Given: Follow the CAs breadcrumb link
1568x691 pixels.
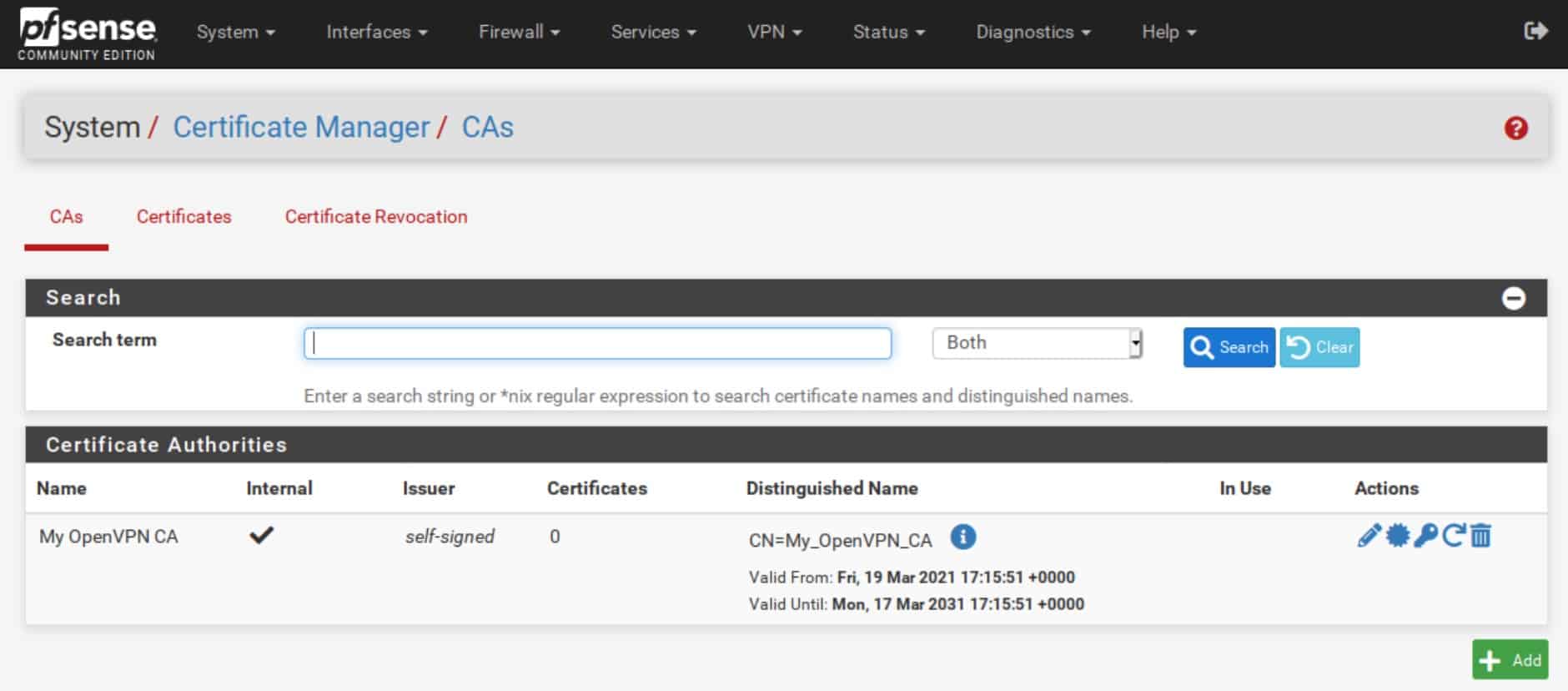Looking at the screenshot, I should click(487, 128).
